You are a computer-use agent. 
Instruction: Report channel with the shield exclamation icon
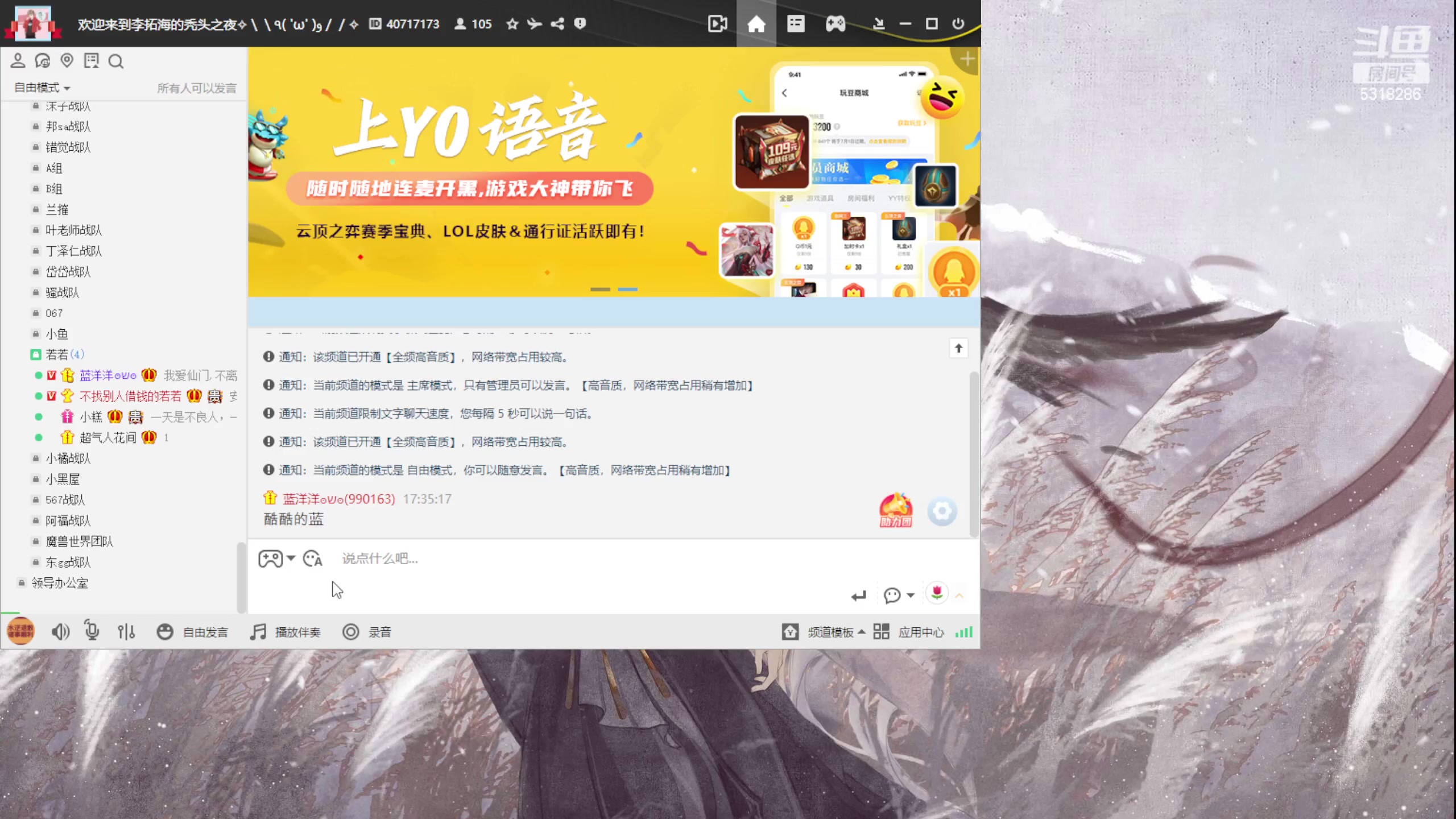pyautogui.click(x=580, y=24)
